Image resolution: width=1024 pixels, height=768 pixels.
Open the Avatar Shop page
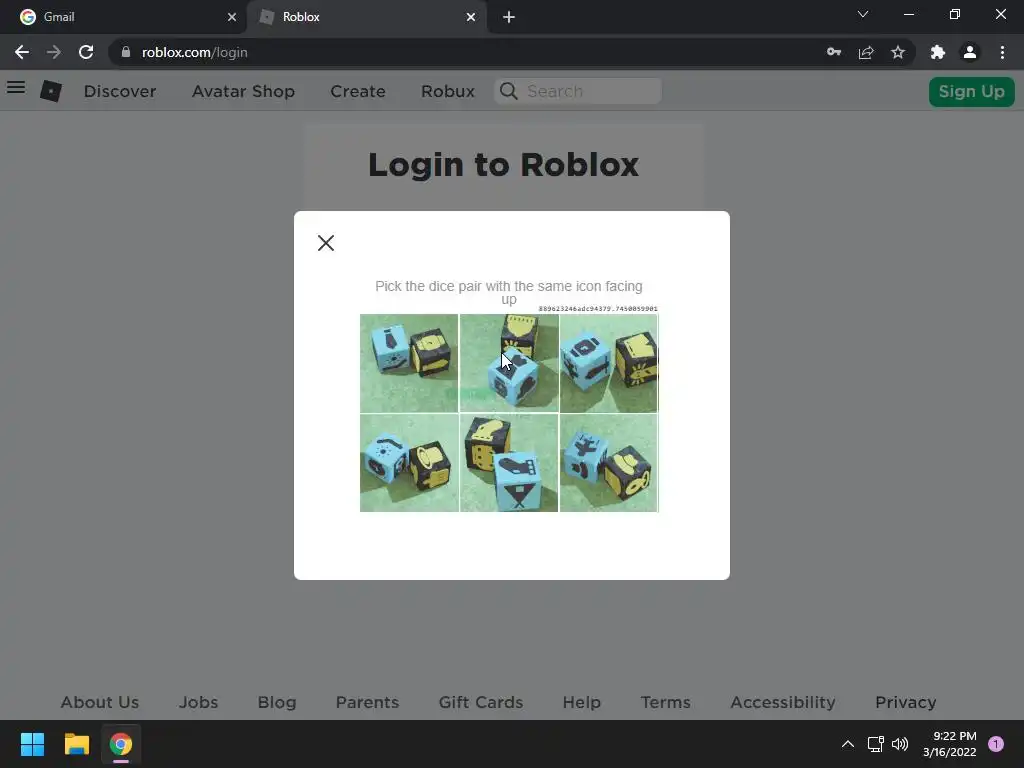tap(243, 91)
